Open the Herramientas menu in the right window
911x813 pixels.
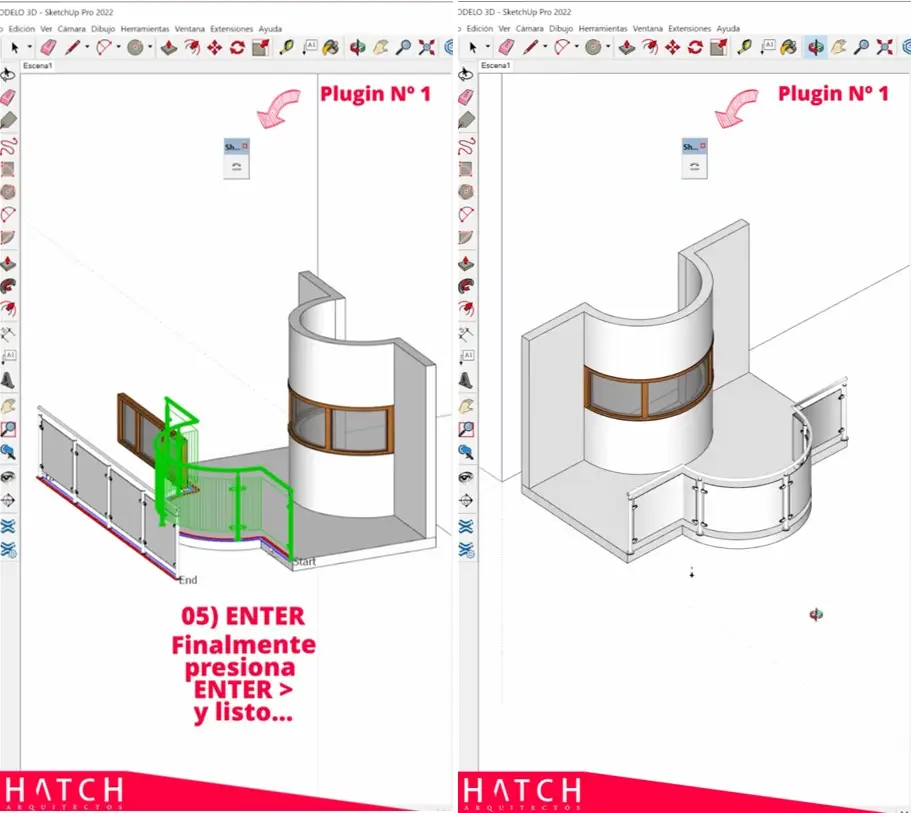[x=598, y=29]
